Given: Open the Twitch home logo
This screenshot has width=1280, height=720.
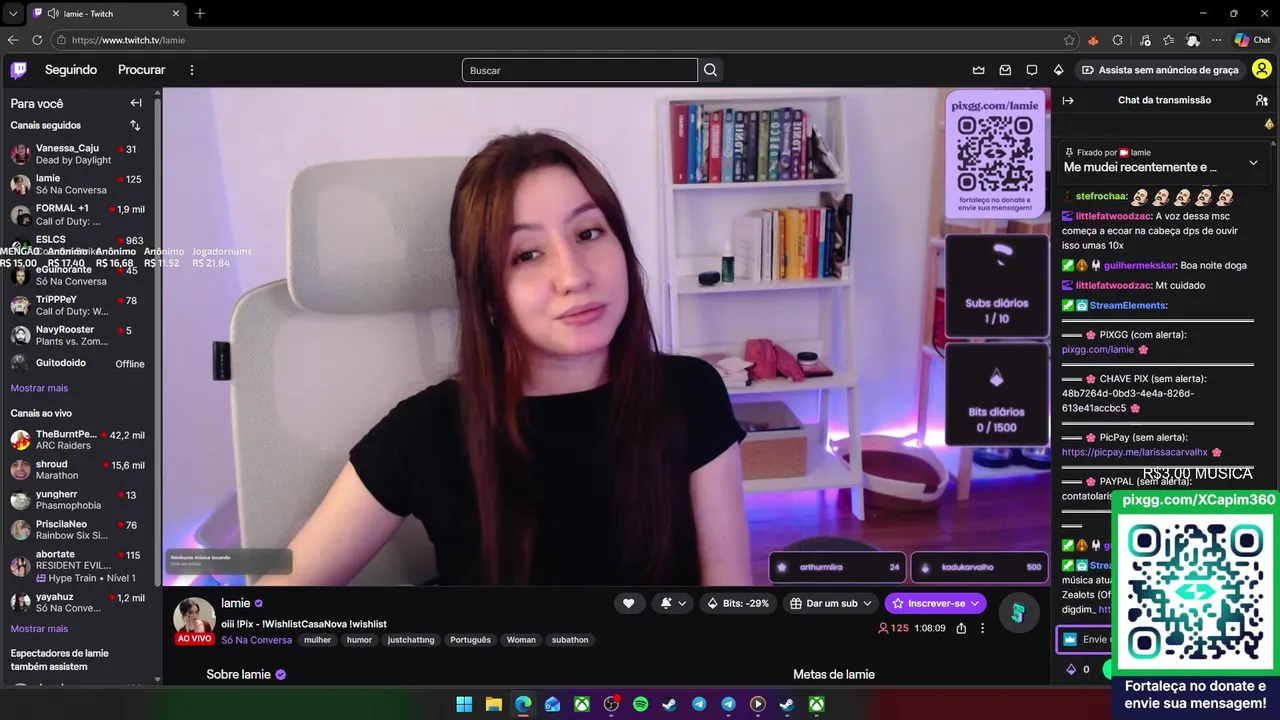Looking at the screenshot, I should (x=19, y=70).
